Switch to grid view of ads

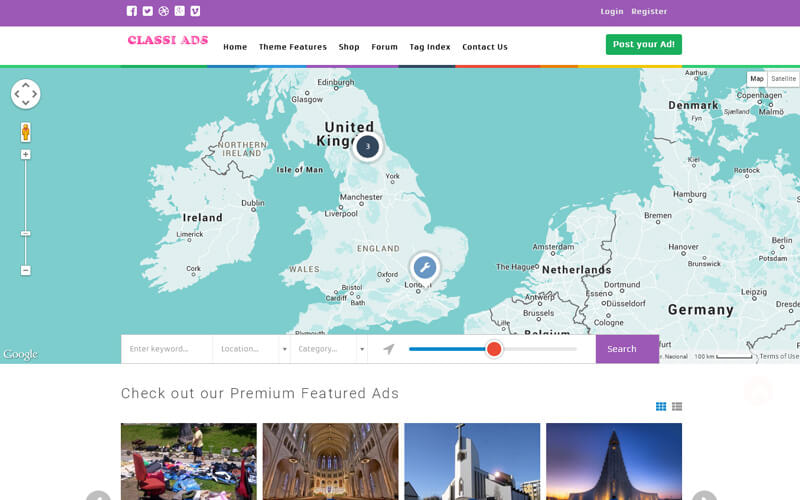tap(661, 406)
